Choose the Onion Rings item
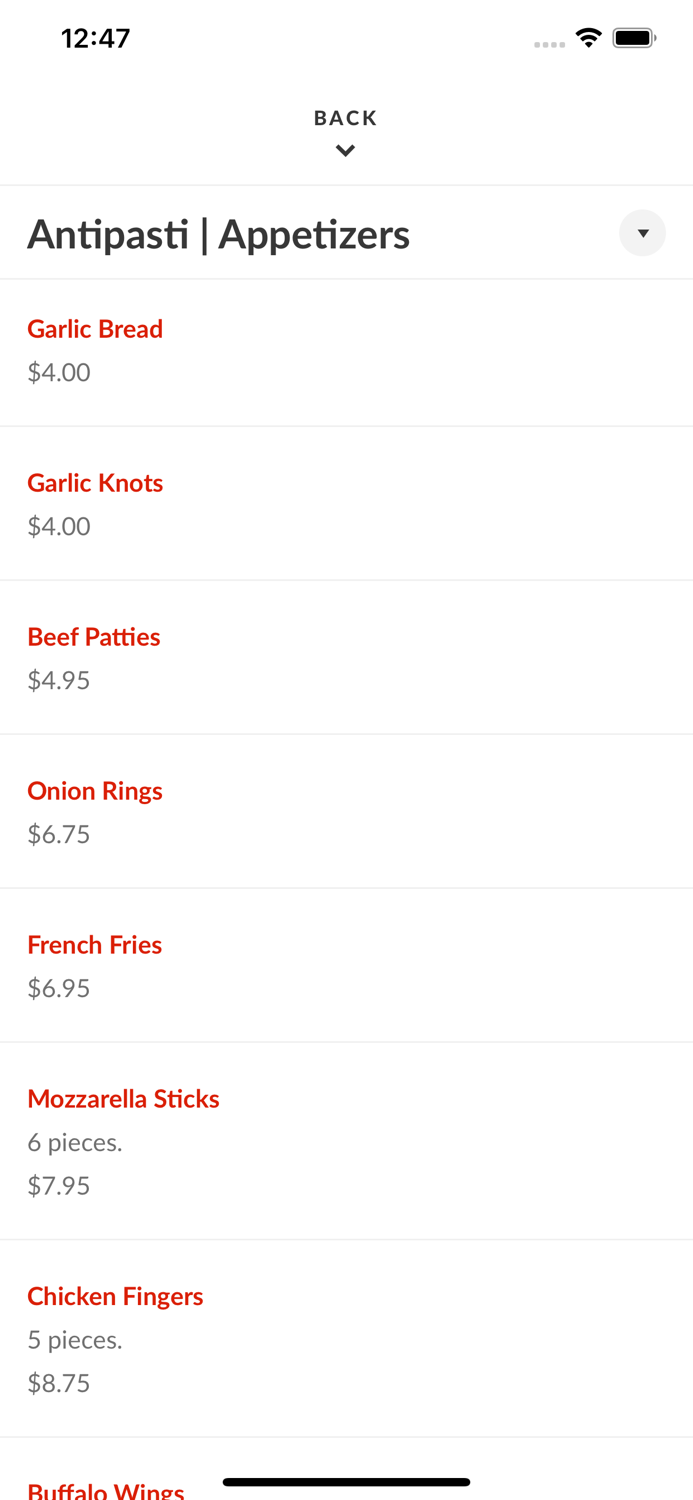The width and height of the screenshot is (693, 1500). click(95, 791)
